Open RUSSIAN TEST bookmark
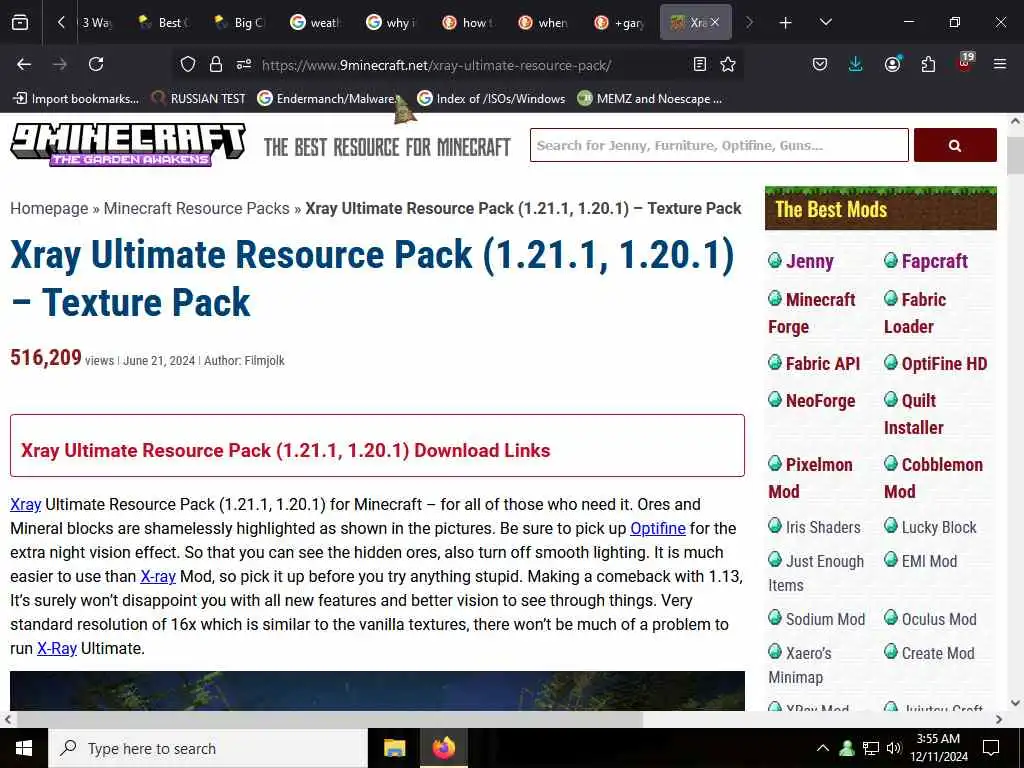 199,99
